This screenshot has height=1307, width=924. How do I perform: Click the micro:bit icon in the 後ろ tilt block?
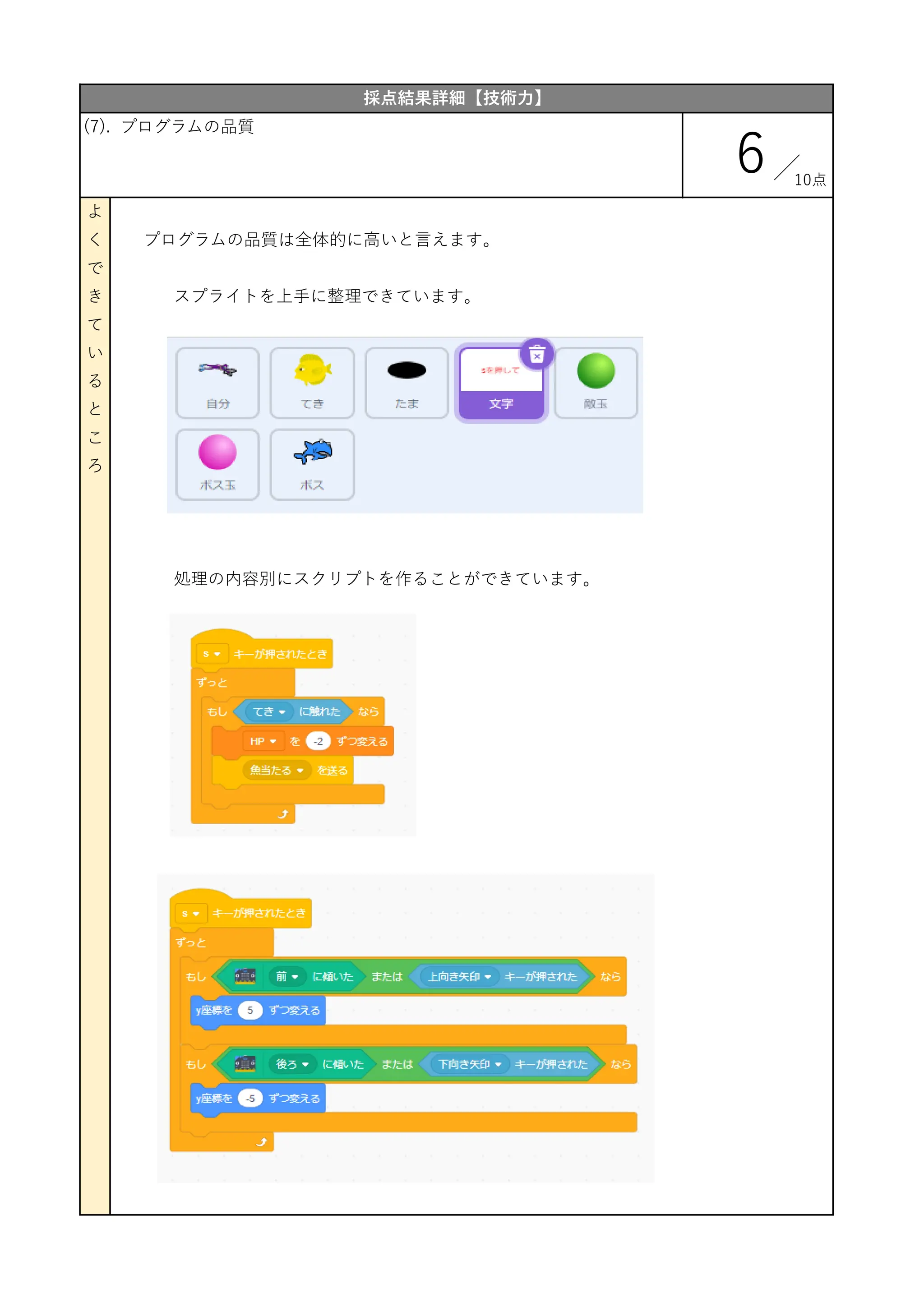pos(245,1063)
